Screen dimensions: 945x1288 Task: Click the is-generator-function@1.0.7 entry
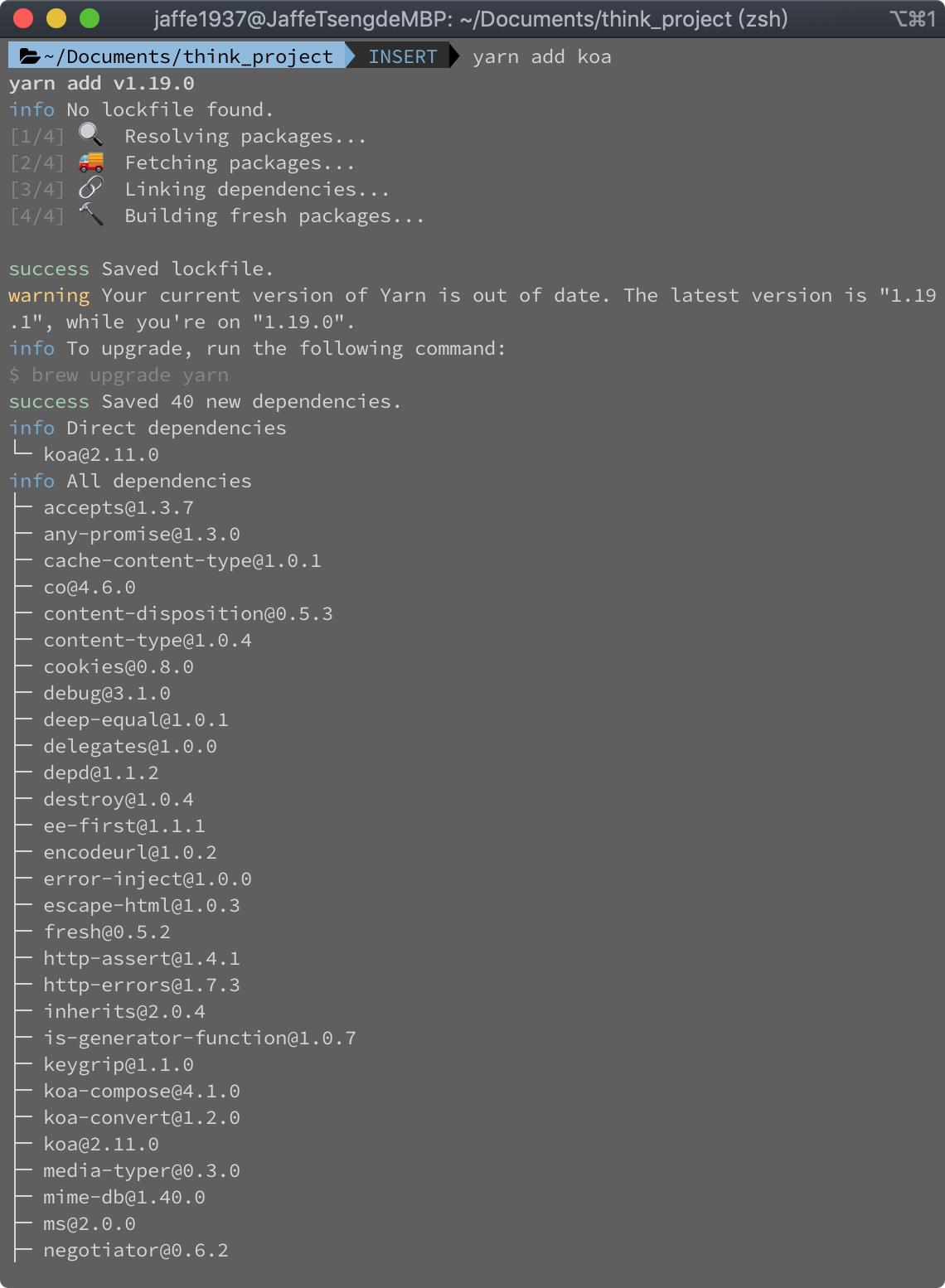[200, 1038]
